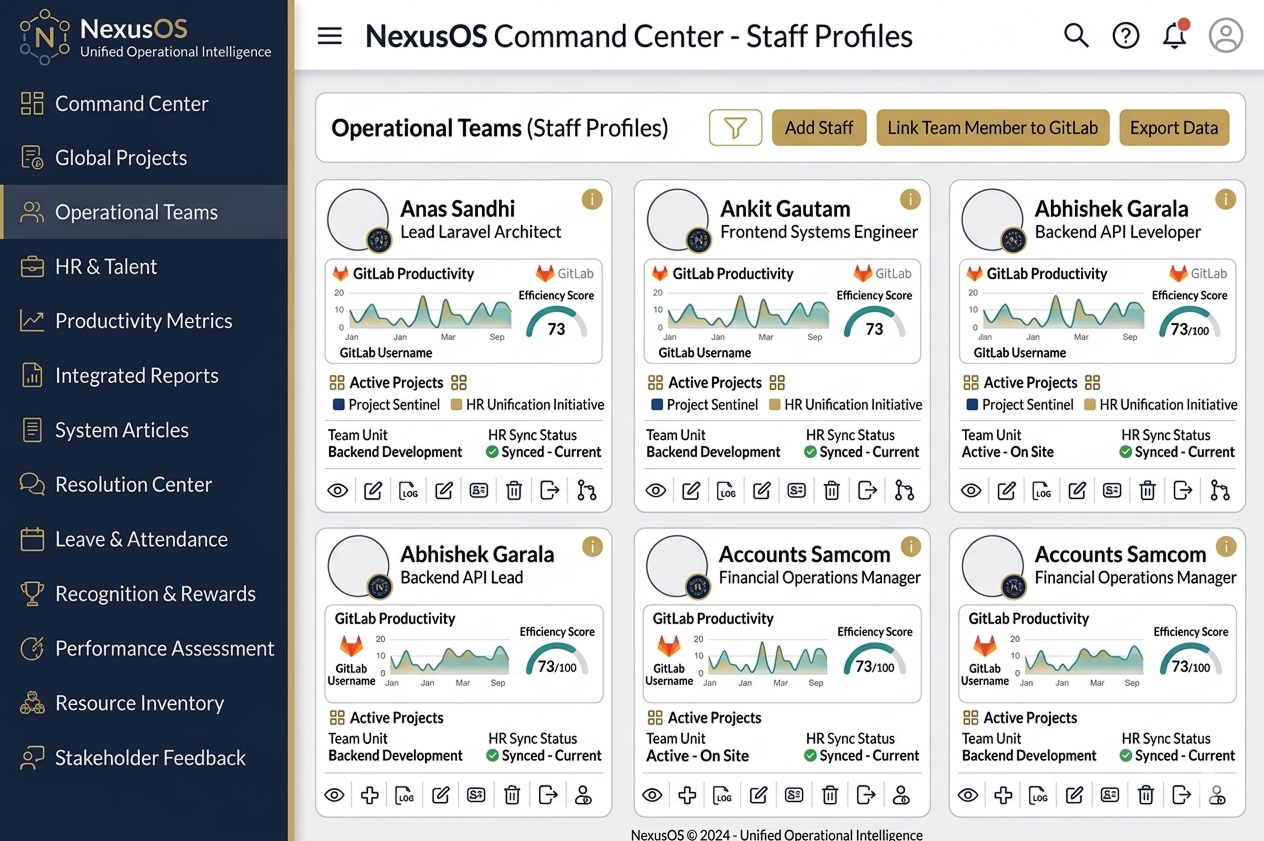The image size is (1264, 841).
Task: Delete Ankit Gautam's profile with the trash icon
Action: (x=831, y=490)
